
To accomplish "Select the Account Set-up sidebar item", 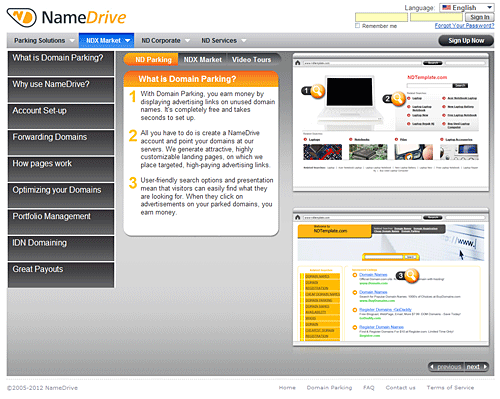I will coord(61,116).
